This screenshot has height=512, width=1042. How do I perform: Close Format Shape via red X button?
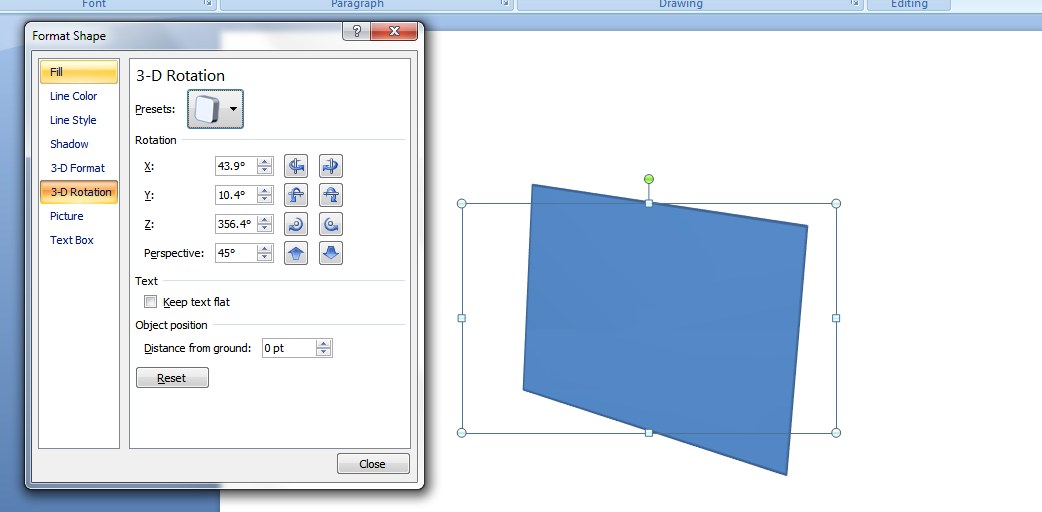(x=395, y=31)
